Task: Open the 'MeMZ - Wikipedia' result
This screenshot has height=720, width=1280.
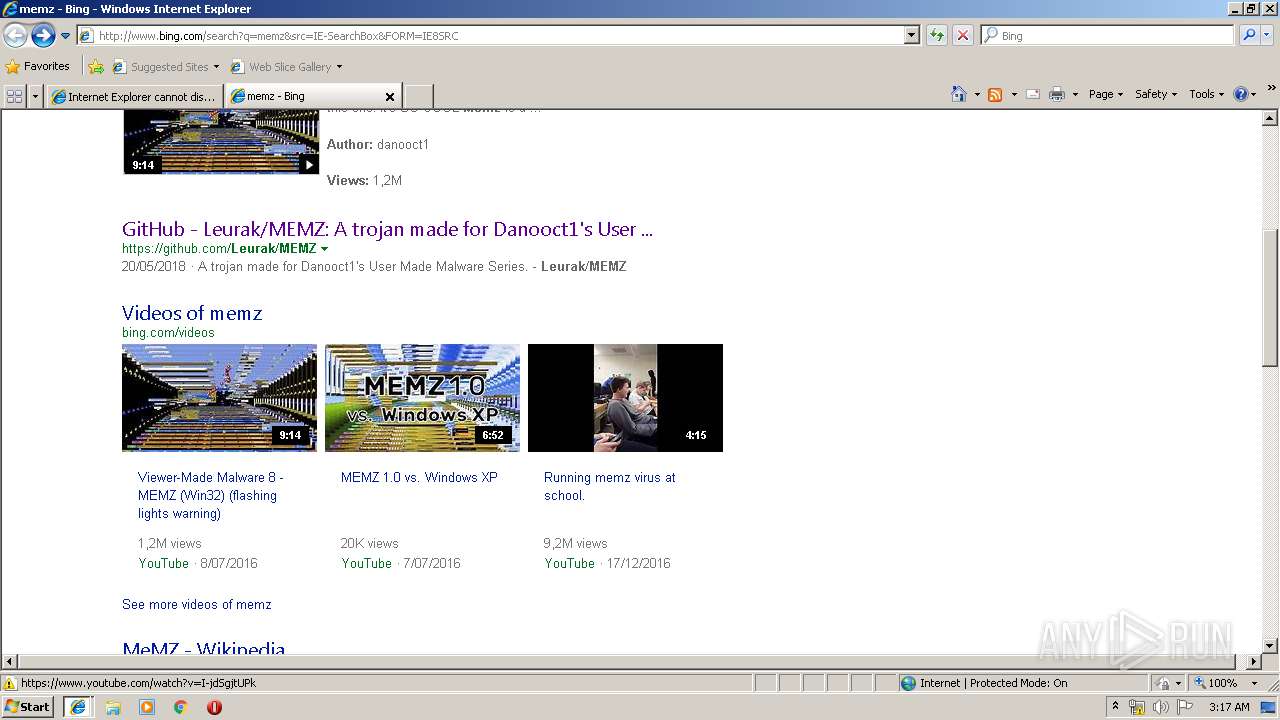Action: [x=204, y=648]
